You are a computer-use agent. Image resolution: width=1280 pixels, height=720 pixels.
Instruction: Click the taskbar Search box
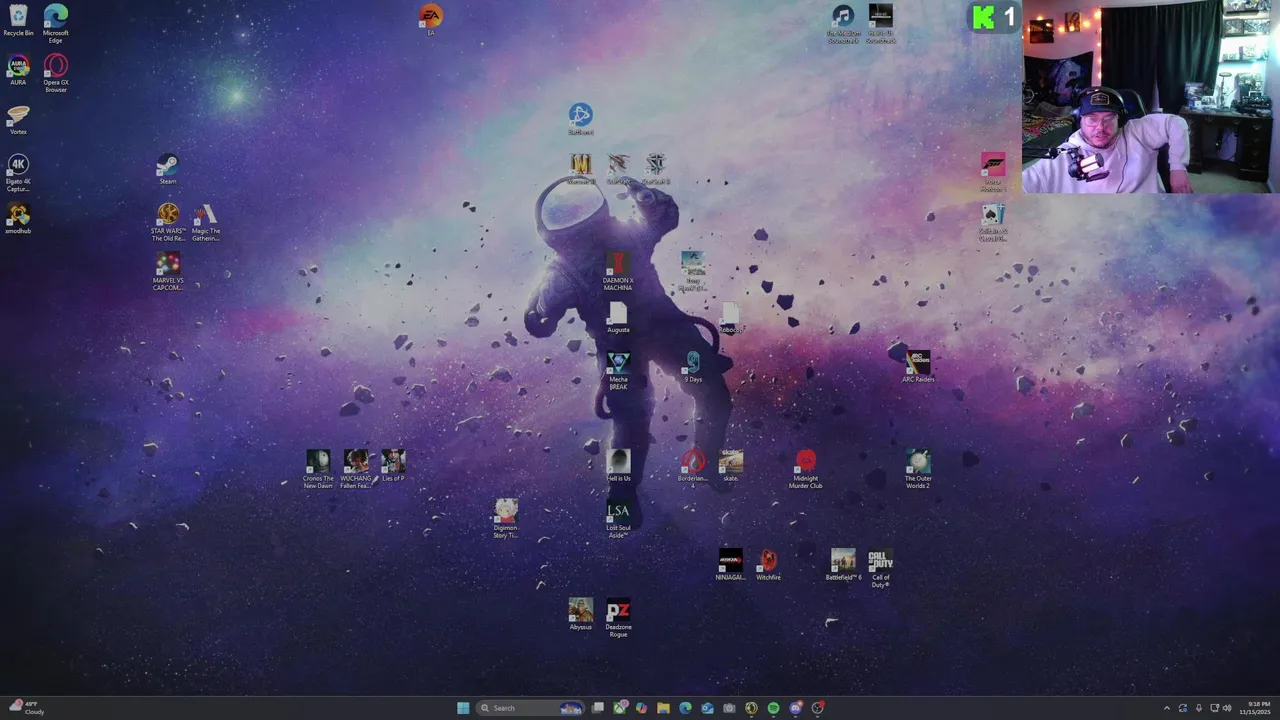click(x=530, y=708)
